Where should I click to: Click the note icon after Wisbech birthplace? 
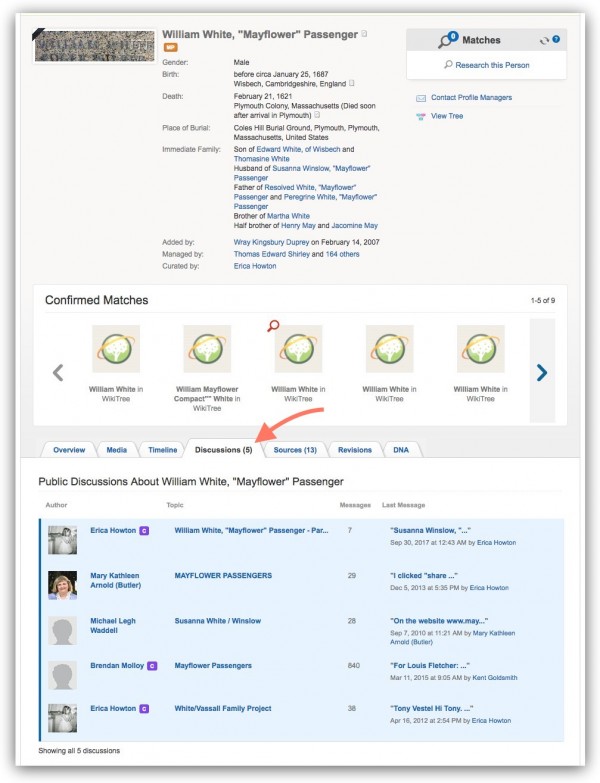[x=351, y=83]
